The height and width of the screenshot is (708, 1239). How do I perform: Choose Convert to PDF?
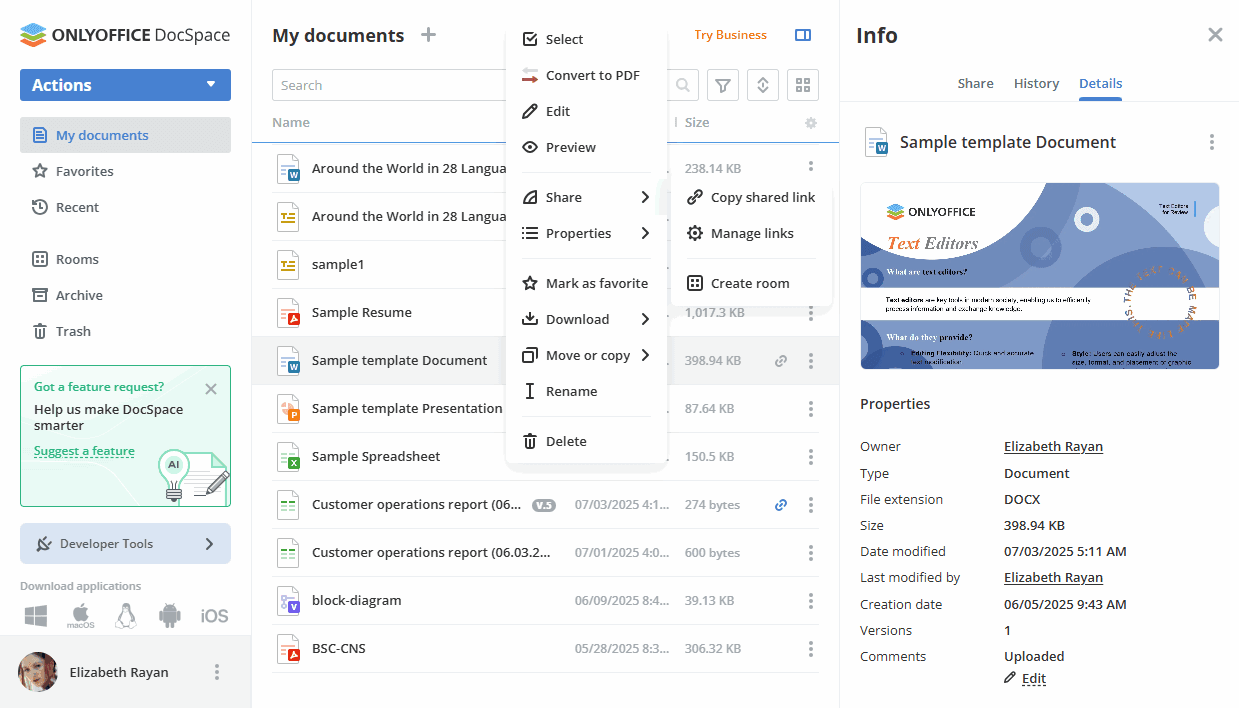[x=586, y=75]
